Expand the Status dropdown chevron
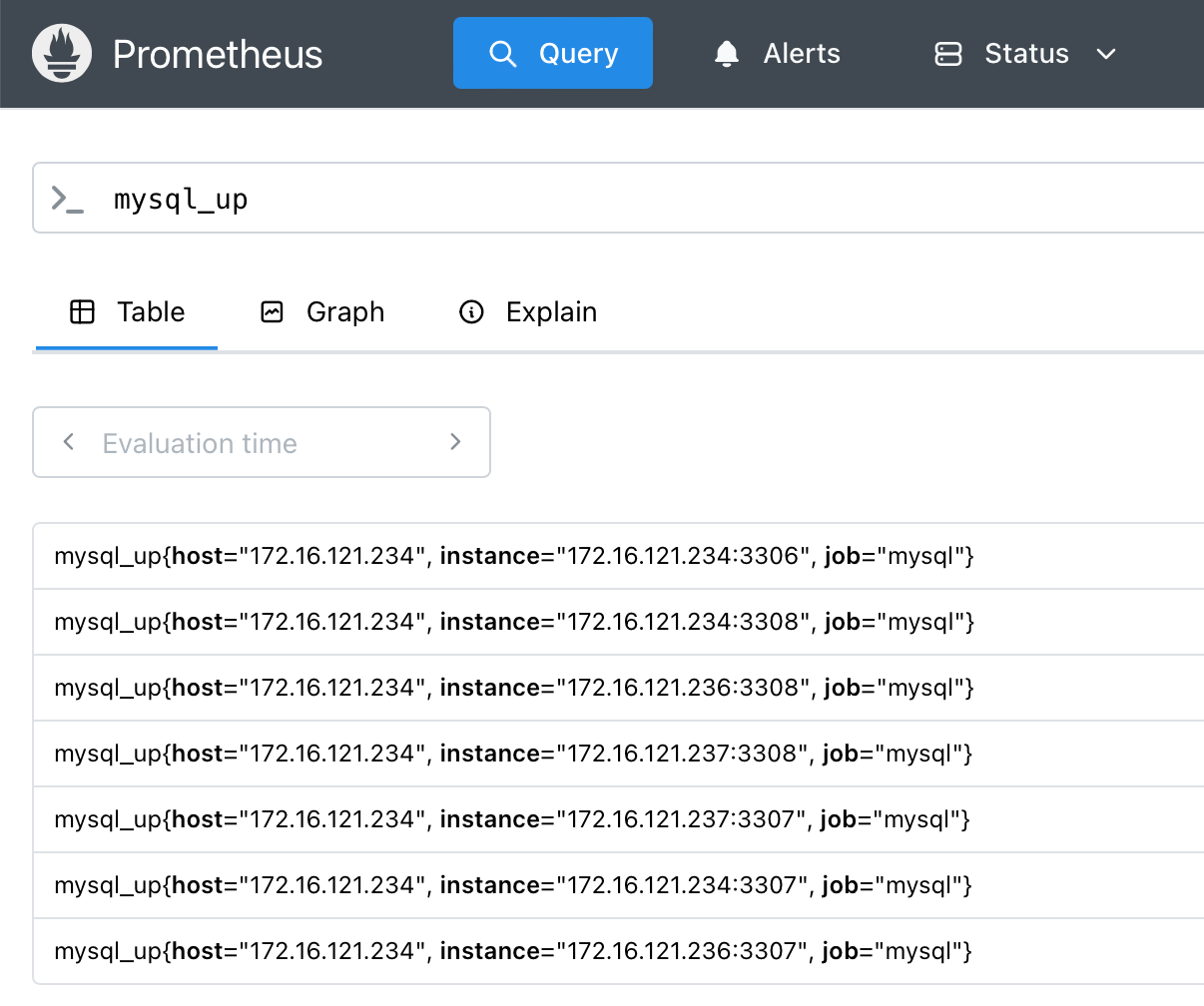Image resolution: width=1204 pixels, height=1006 pixels. point(1105,54)
